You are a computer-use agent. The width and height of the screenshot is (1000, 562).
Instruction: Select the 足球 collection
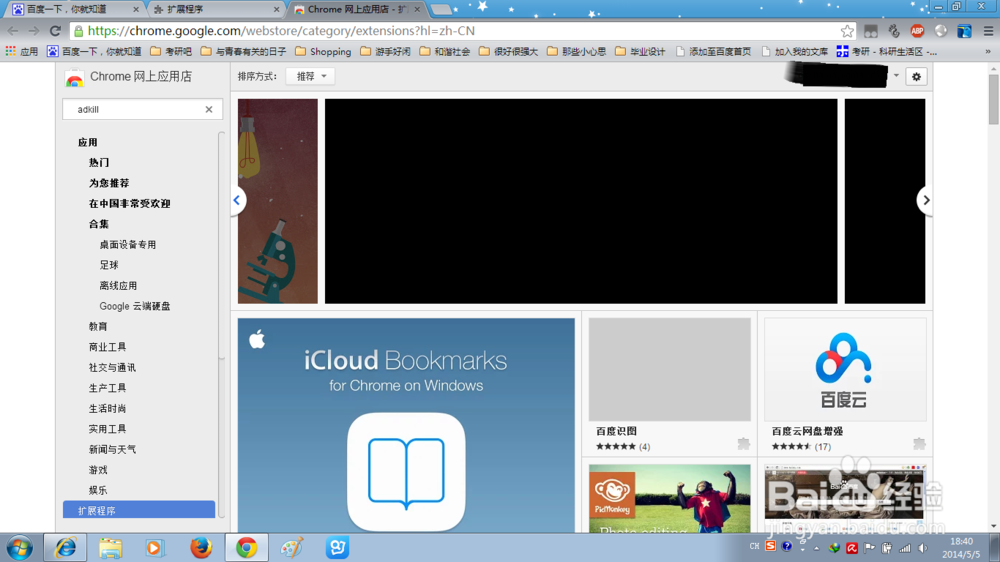[x=109, y=265]
